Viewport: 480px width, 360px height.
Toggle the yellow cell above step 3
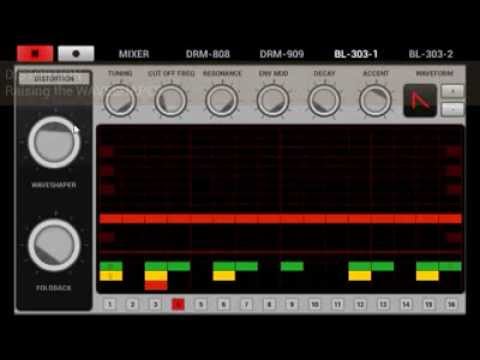point(156,276)
